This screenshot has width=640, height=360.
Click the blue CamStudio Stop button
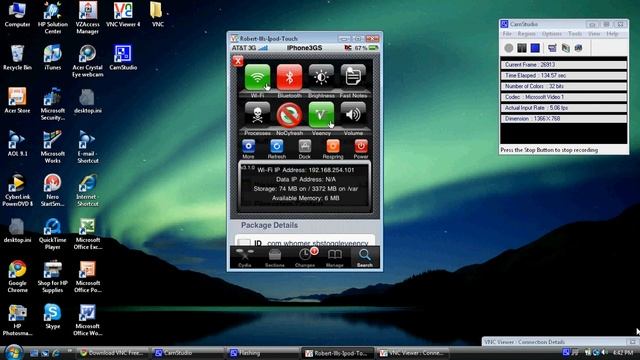coord(535,48)
